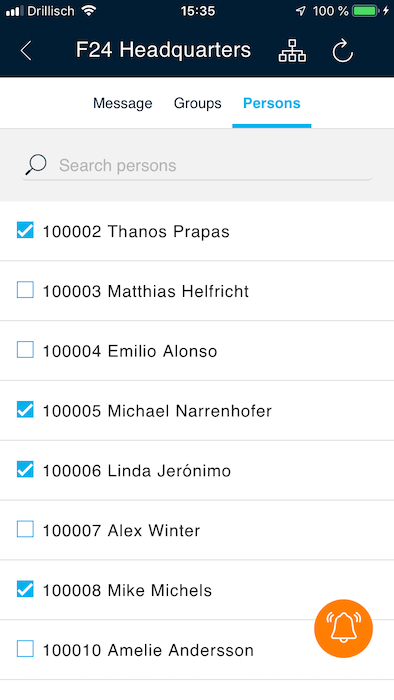Tap the magnifying glass search icon
394x700 pixels.
coord(36,165)
